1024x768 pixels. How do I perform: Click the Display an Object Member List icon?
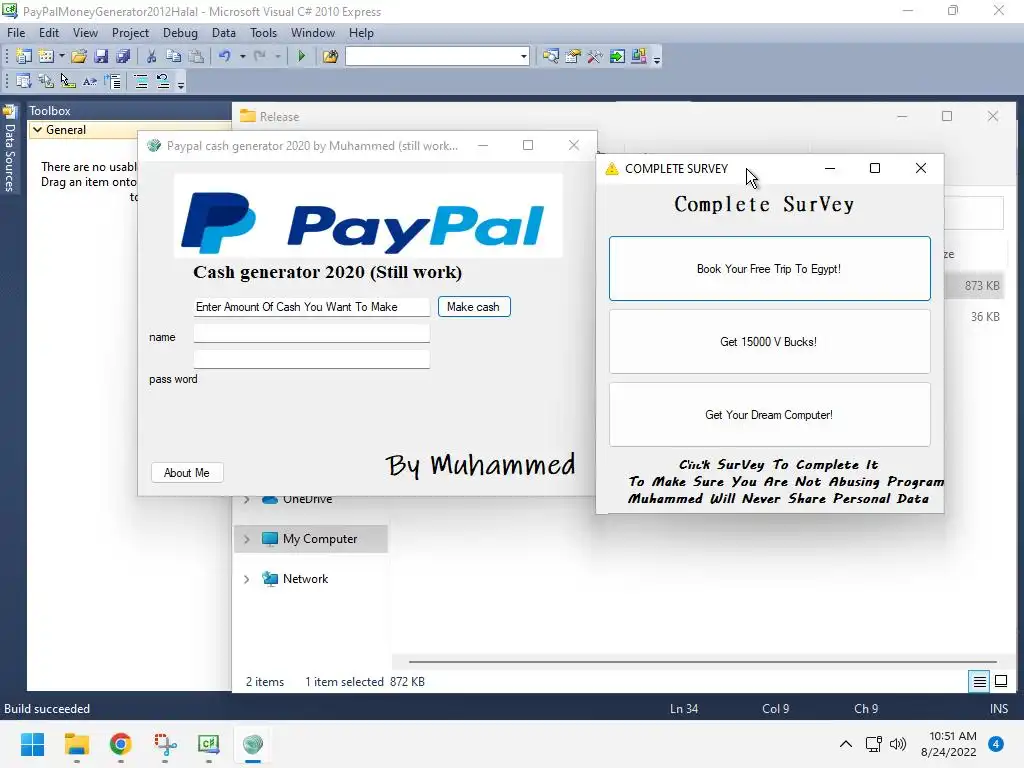(24, 81)
